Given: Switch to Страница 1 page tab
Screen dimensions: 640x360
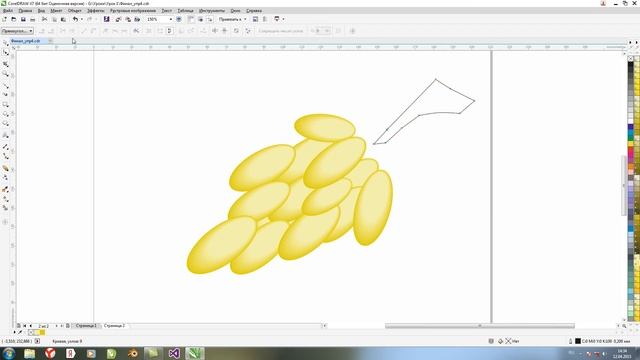Looking at the screenshot, I should [86, 326].
